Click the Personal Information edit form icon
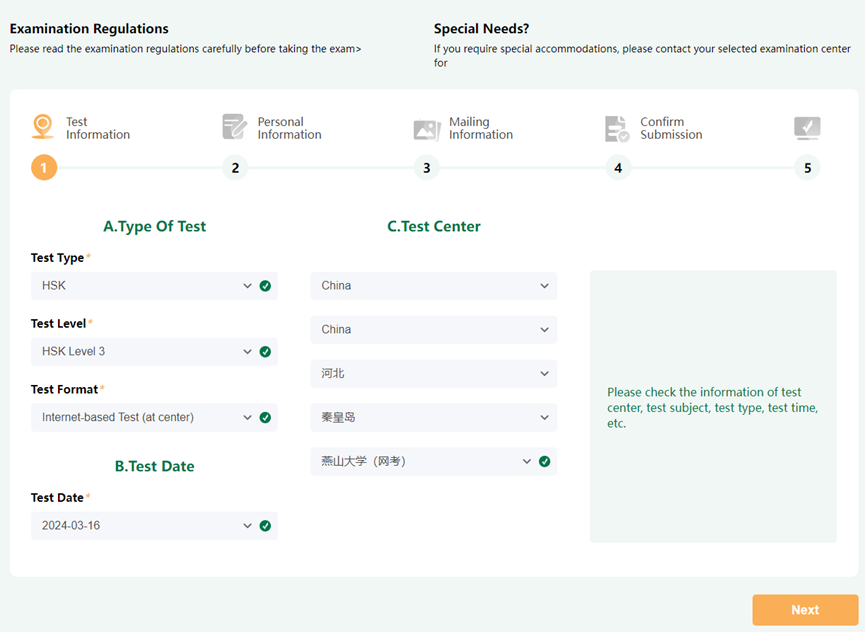The width and height of the screenshot is (865, 632). pos(234,127)
